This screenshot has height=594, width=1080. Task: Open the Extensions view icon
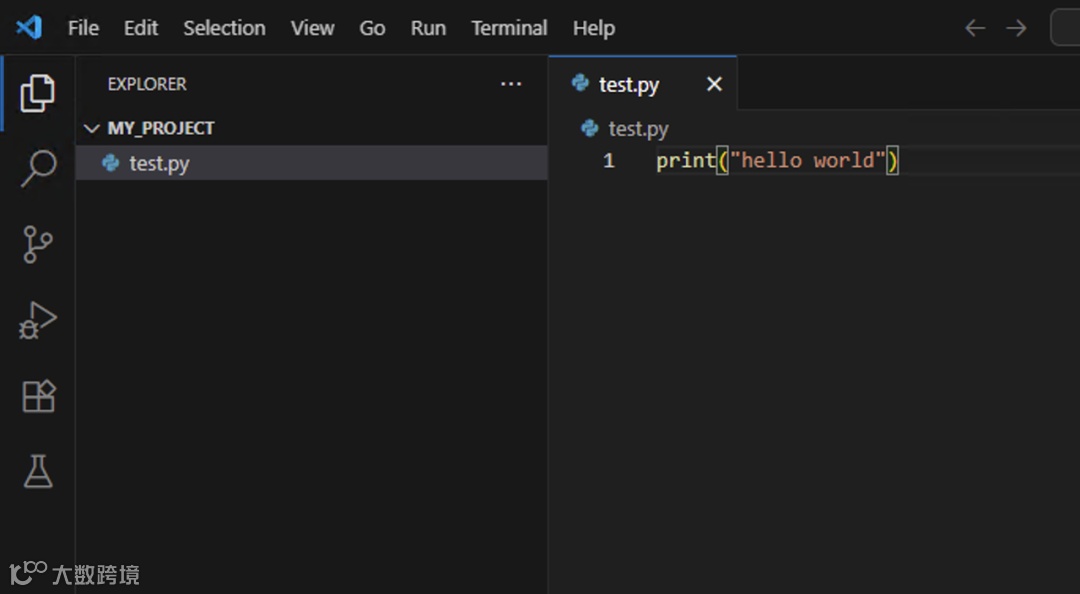(38, 397)
